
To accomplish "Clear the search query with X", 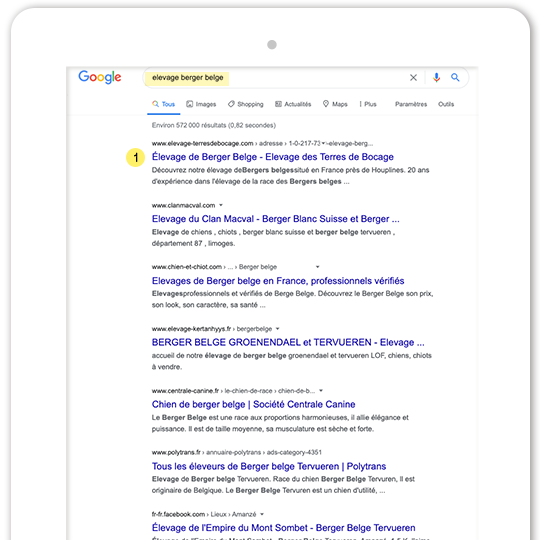I will point(413,78).
